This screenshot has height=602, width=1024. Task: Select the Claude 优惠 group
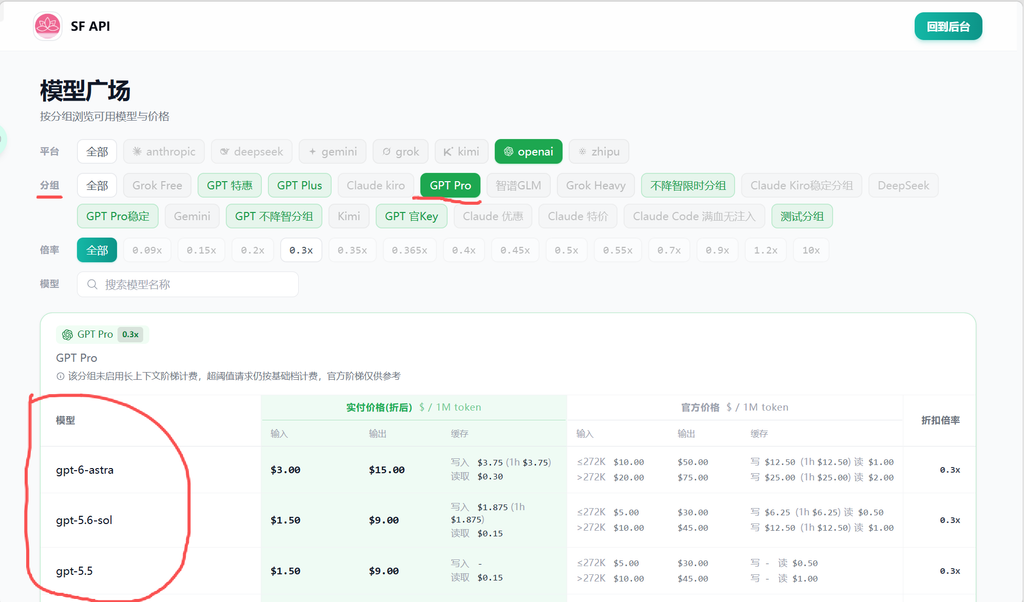(x=493, y=216)
